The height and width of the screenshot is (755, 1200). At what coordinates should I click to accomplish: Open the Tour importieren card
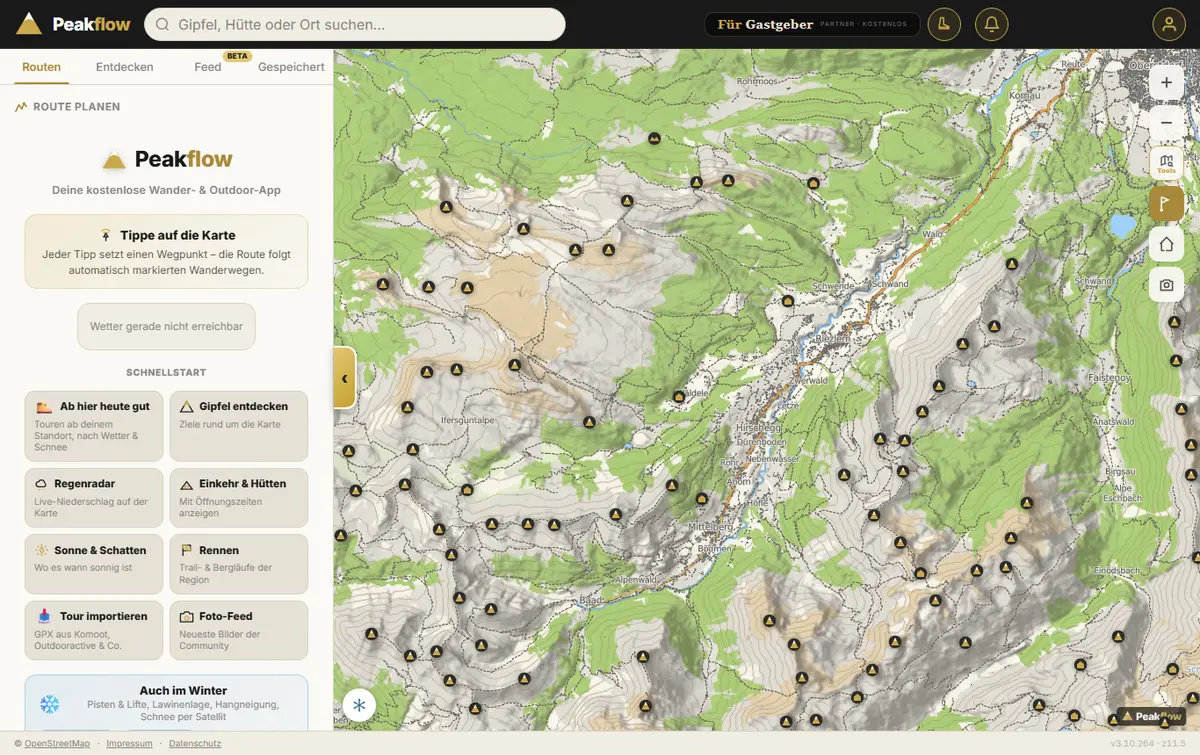tap(94, 630)
